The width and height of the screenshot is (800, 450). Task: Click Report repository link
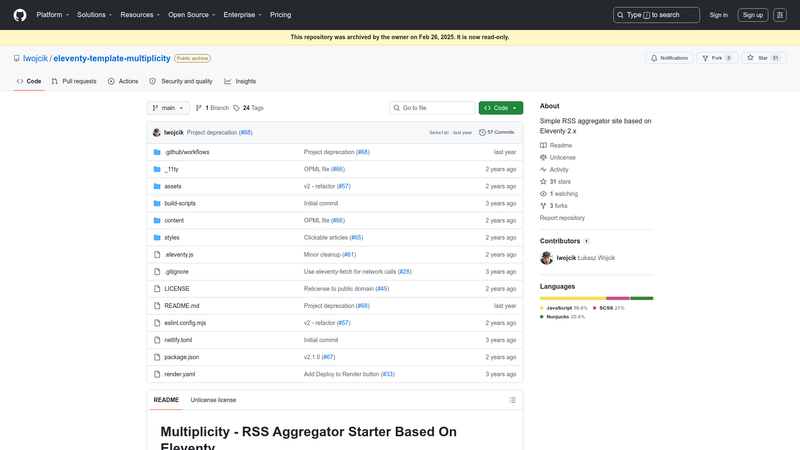point(562,218)
